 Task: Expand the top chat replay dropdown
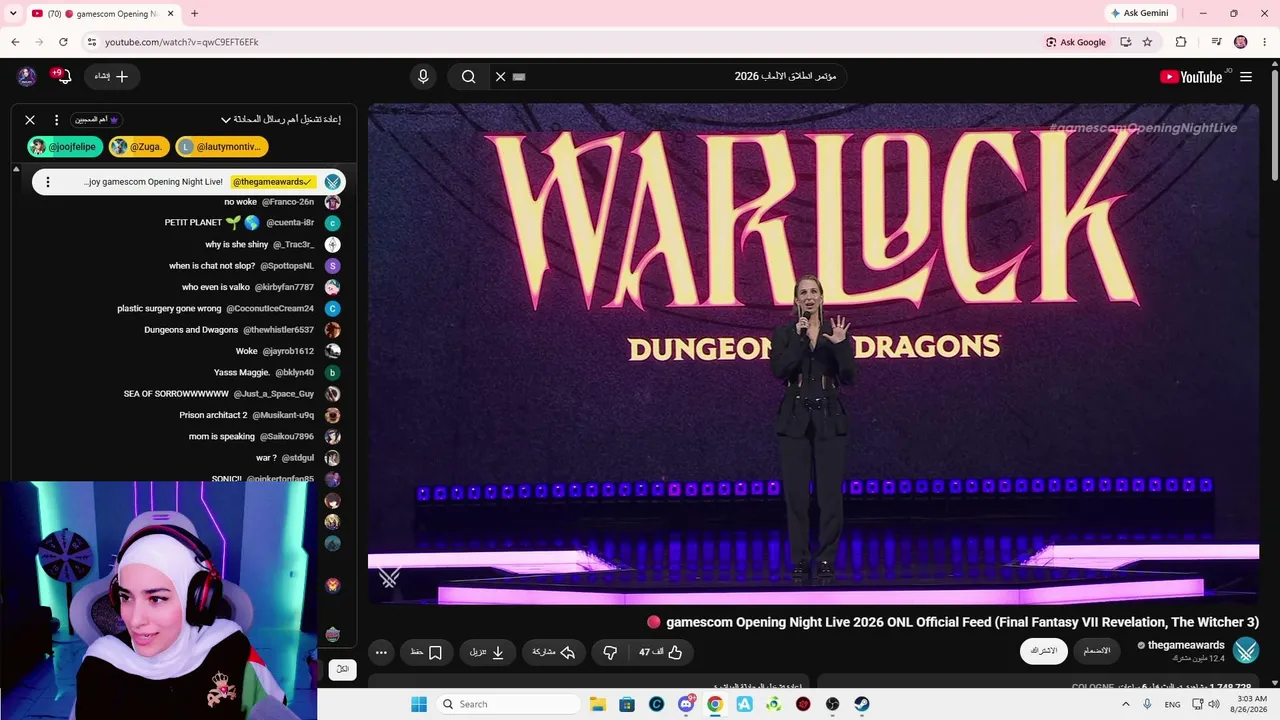coord(281,120)
